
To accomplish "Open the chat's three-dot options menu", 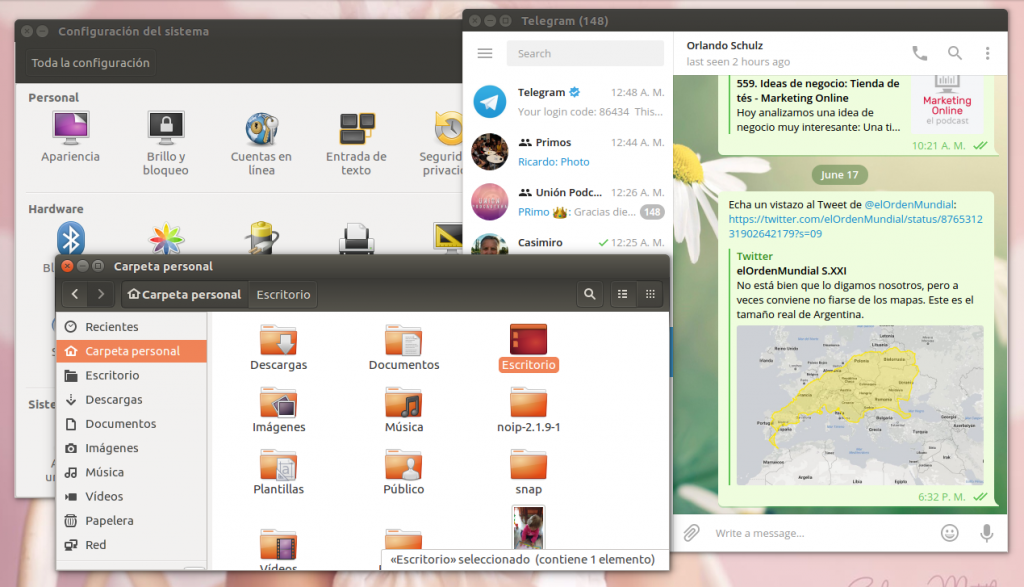I will (987, 54).
